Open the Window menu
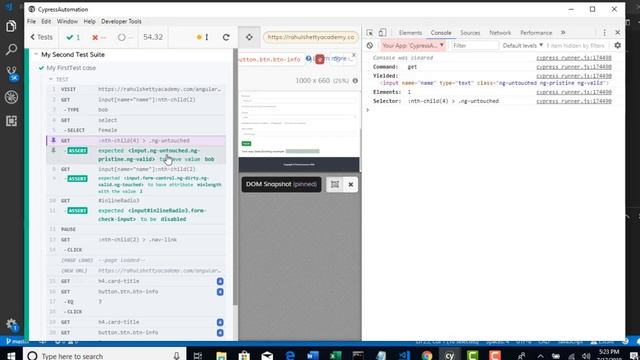640x360 pixels. point(67,21)
